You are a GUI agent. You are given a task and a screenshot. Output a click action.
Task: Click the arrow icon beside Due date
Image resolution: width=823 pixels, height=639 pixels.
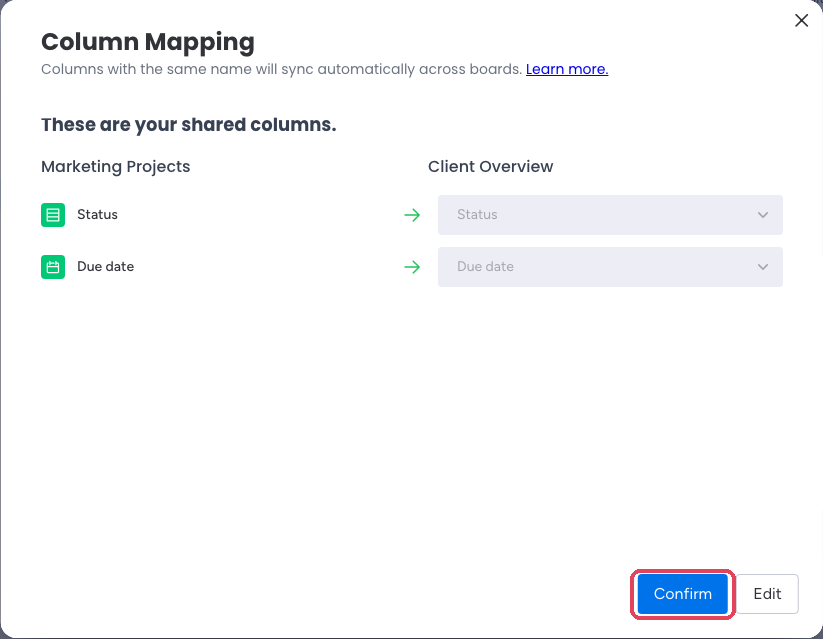[412, 267]
